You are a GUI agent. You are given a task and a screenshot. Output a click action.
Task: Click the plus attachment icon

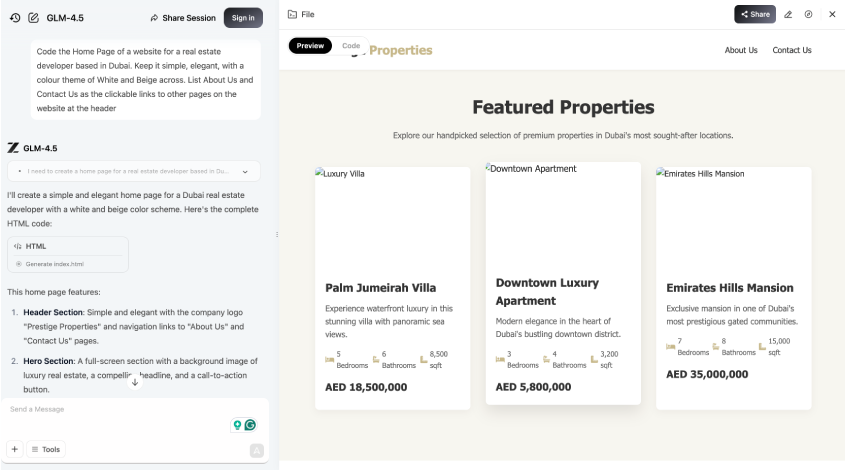pyautogui.click(x=15, y=449)
